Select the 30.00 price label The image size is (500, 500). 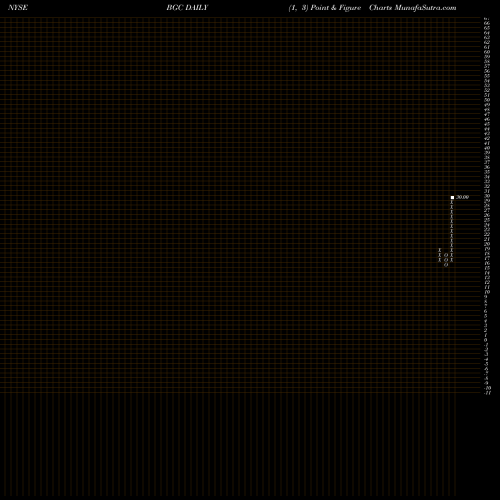[x=462, y=197]
